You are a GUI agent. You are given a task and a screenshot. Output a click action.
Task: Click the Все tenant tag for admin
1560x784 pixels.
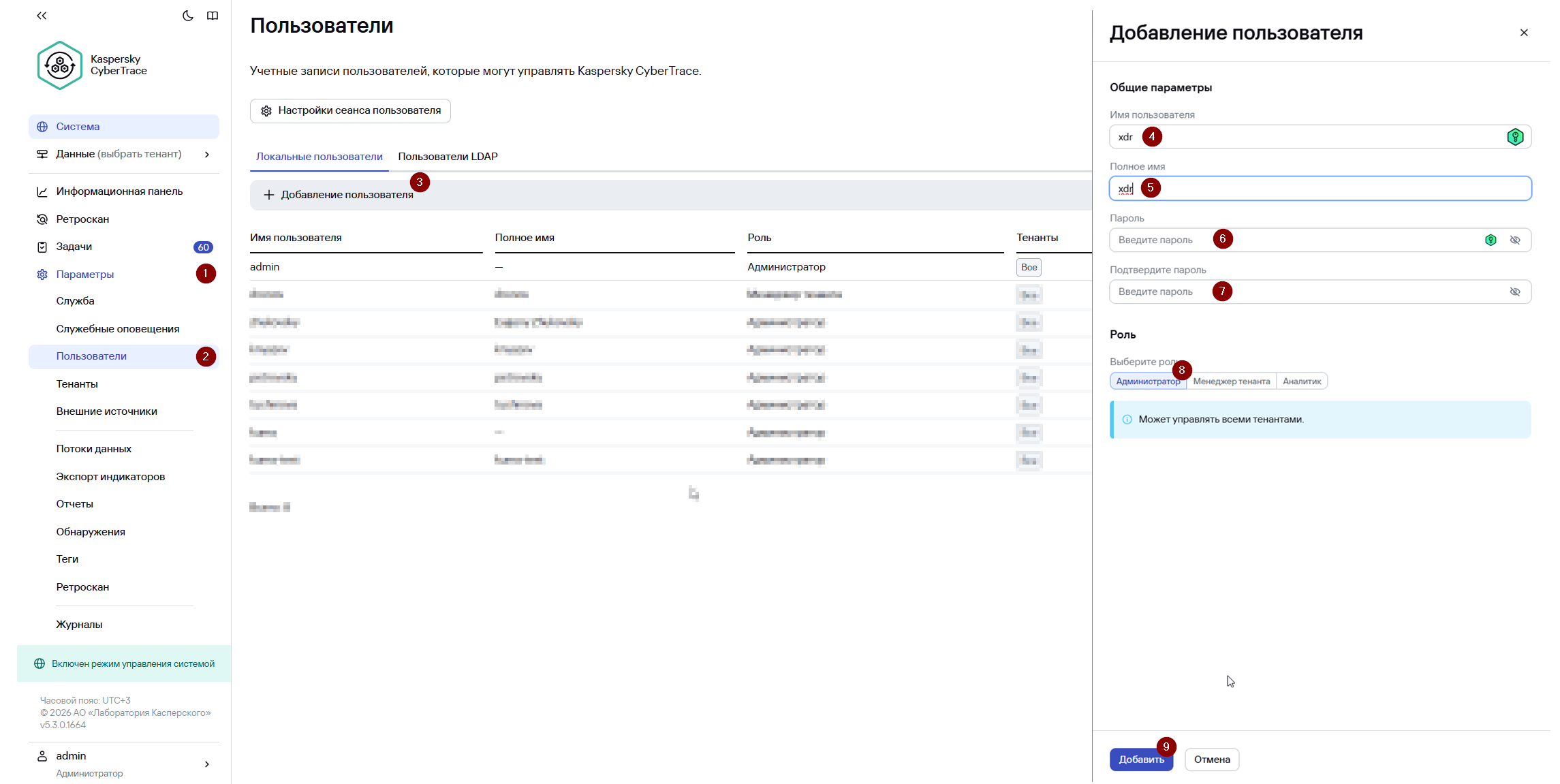pyautogui.click(x=1029, y=267)
